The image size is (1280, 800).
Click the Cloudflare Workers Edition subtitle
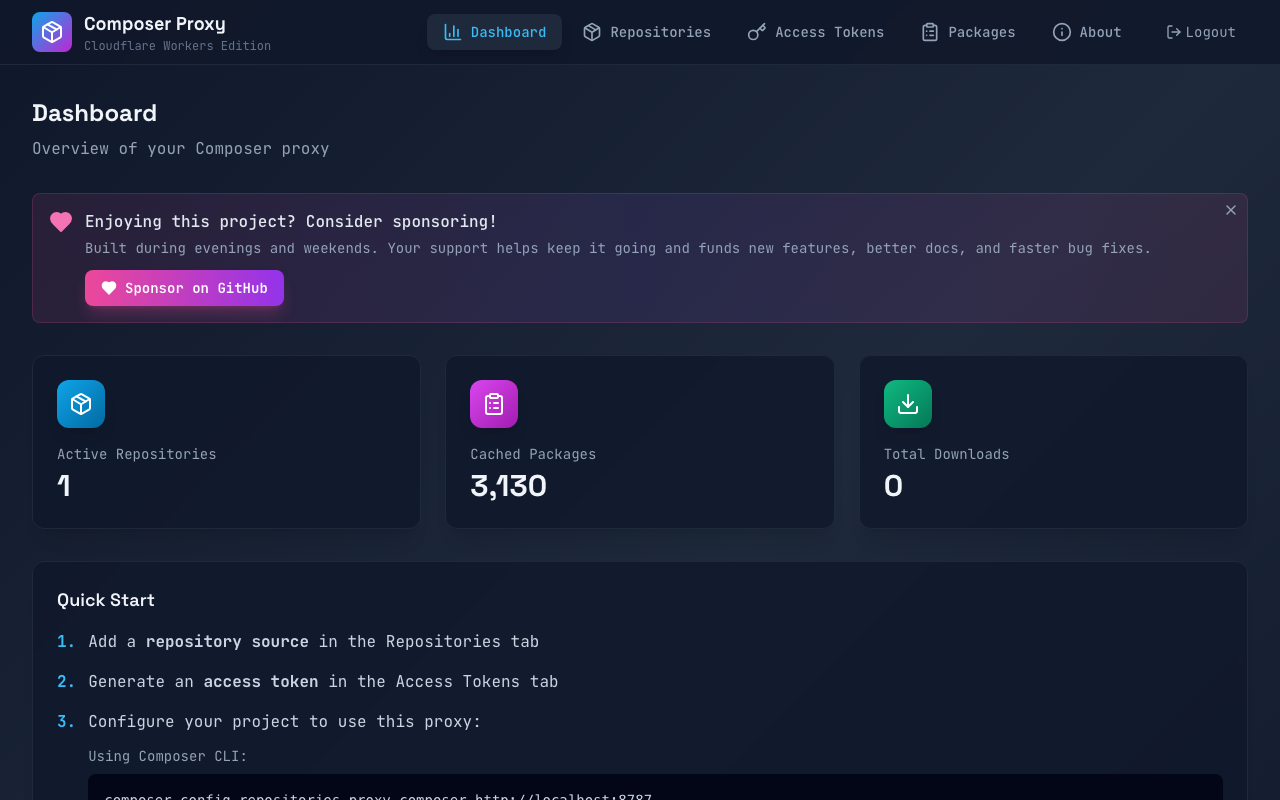point(177,46)
